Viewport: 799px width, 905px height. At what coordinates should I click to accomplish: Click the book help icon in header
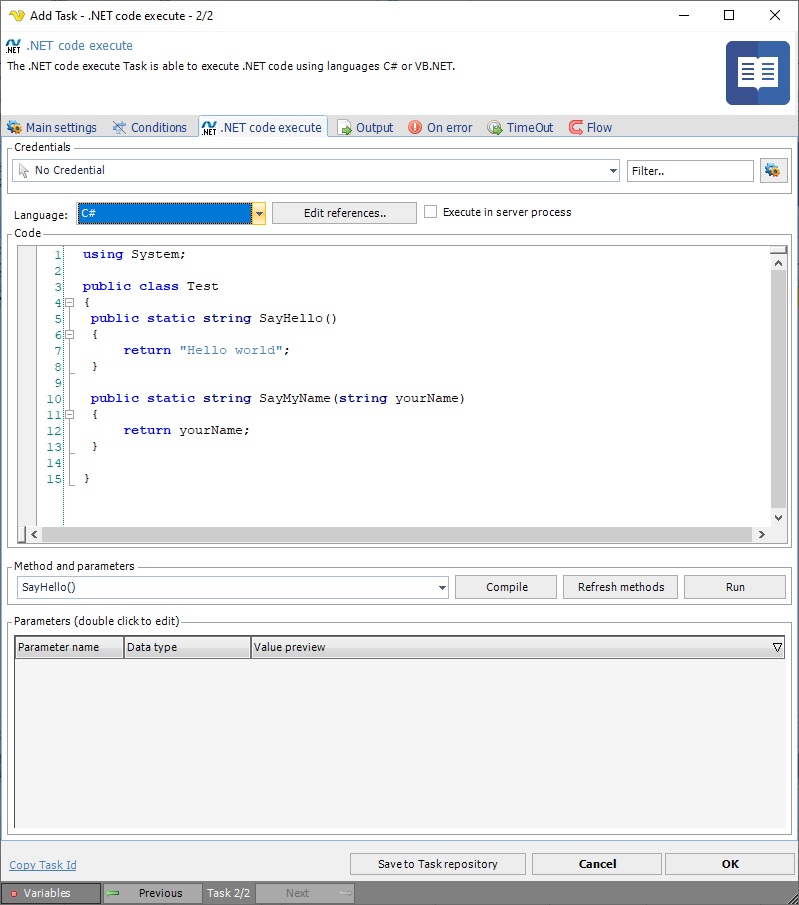coord(757,73)
